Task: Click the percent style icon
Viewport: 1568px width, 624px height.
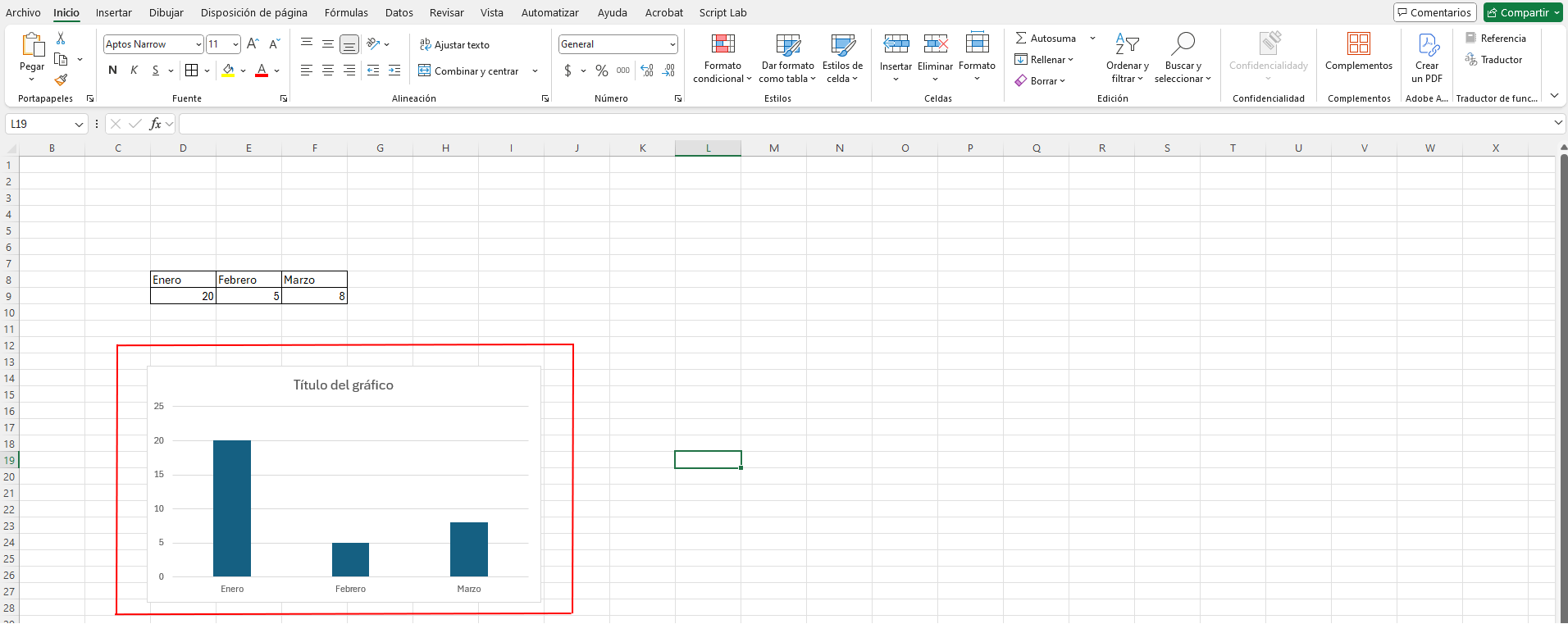Action: [602, 71]
